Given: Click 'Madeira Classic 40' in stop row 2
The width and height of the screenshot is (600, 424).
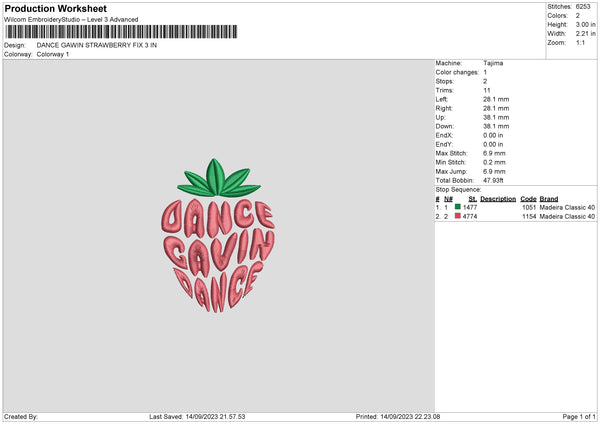Looking at the screenshot, I should 567,217.
